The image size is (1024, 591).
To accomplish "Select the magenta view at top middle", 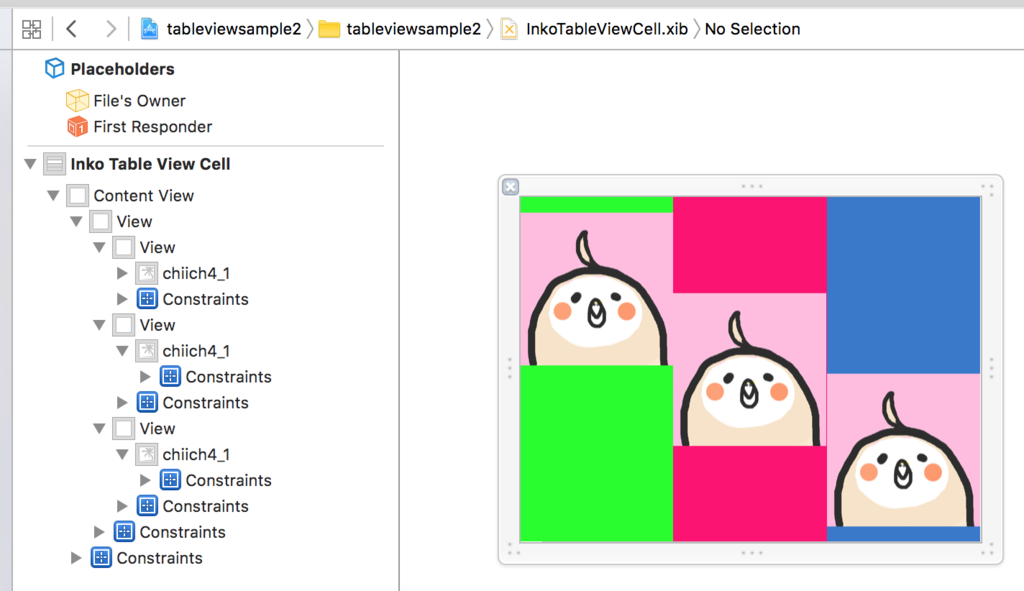I will pyautogui.click(x=750, y=245).
